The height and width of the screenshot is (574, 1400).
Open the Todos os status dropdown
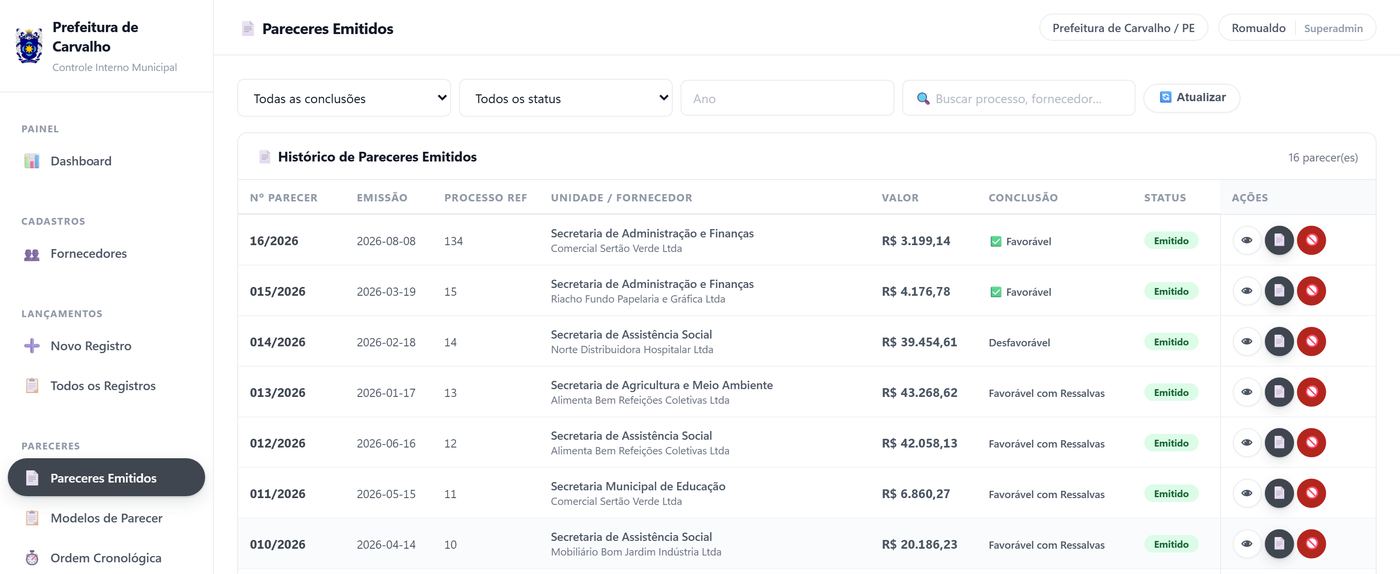[566, 98]
